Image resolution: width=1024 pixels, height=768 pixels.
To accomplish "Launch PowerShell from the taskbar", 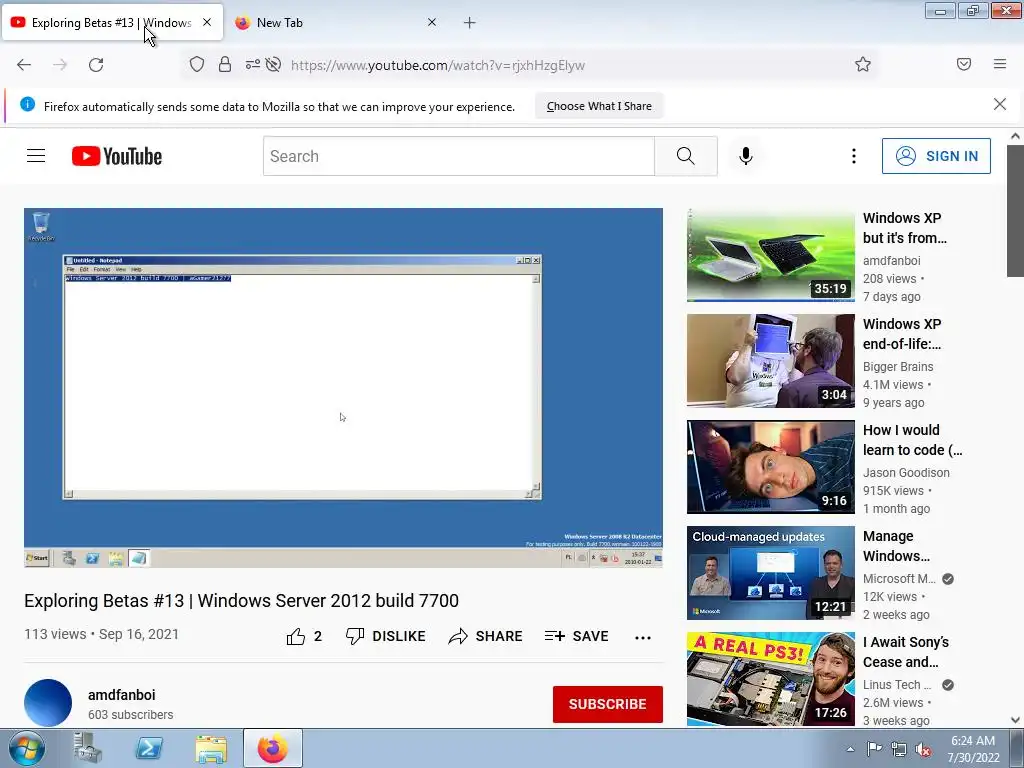I will pos(149,748).
